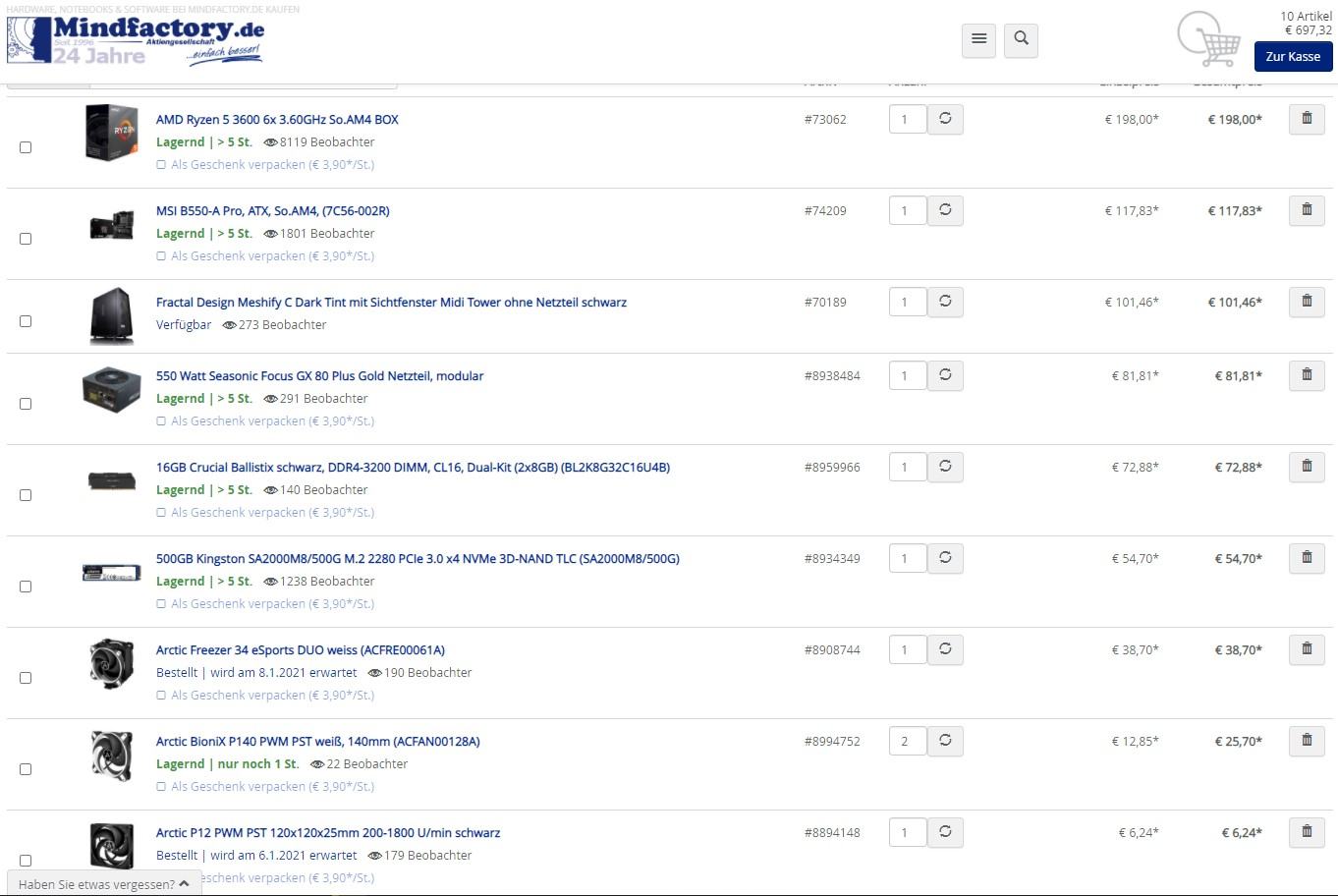Refresh quantity for Arctic P12 PWM
The height and width of the screenshot is (896, 1338).
[945, 833]
